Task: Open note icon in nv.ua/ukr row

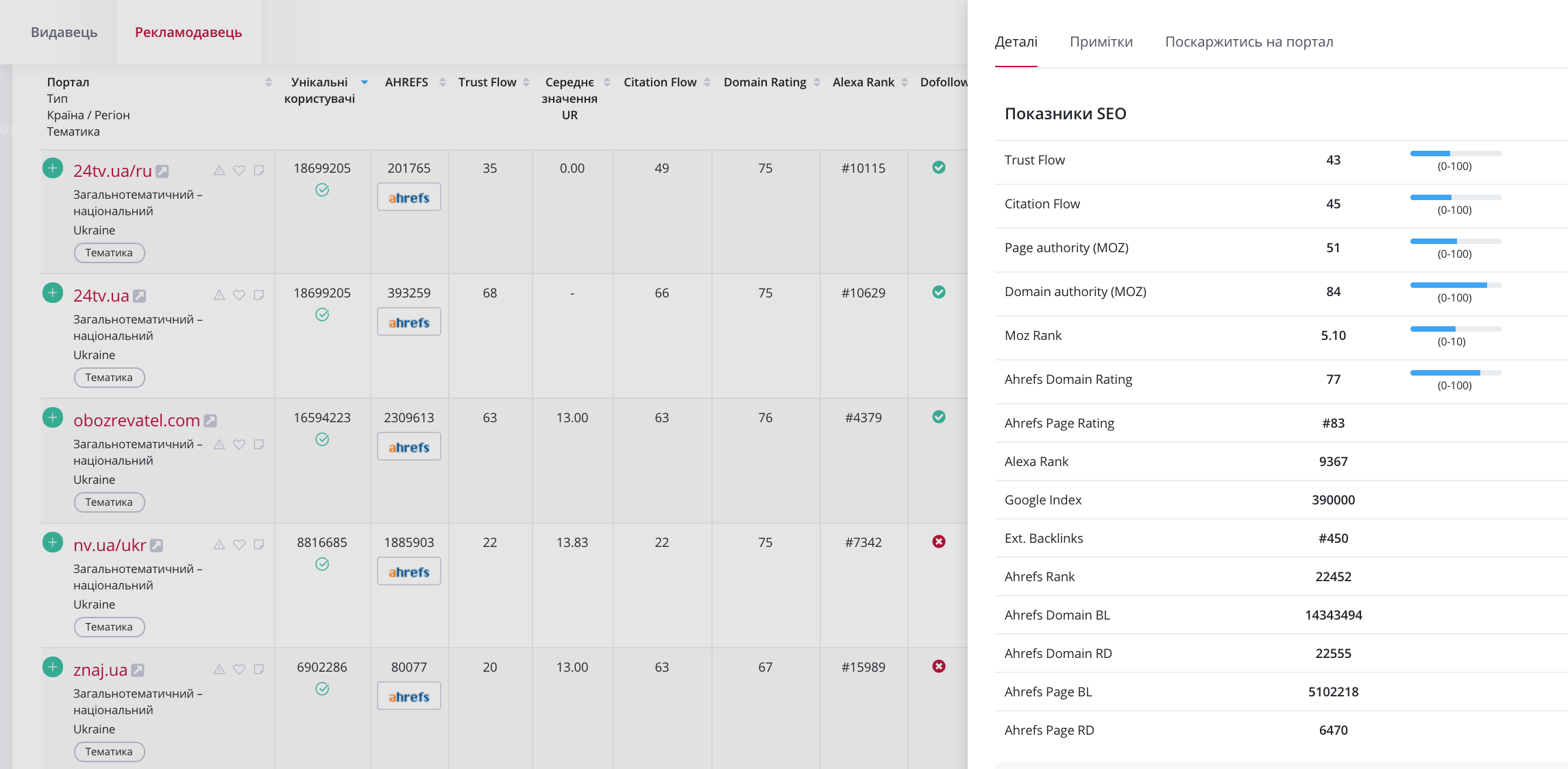Action: click(x=259, y=544)
